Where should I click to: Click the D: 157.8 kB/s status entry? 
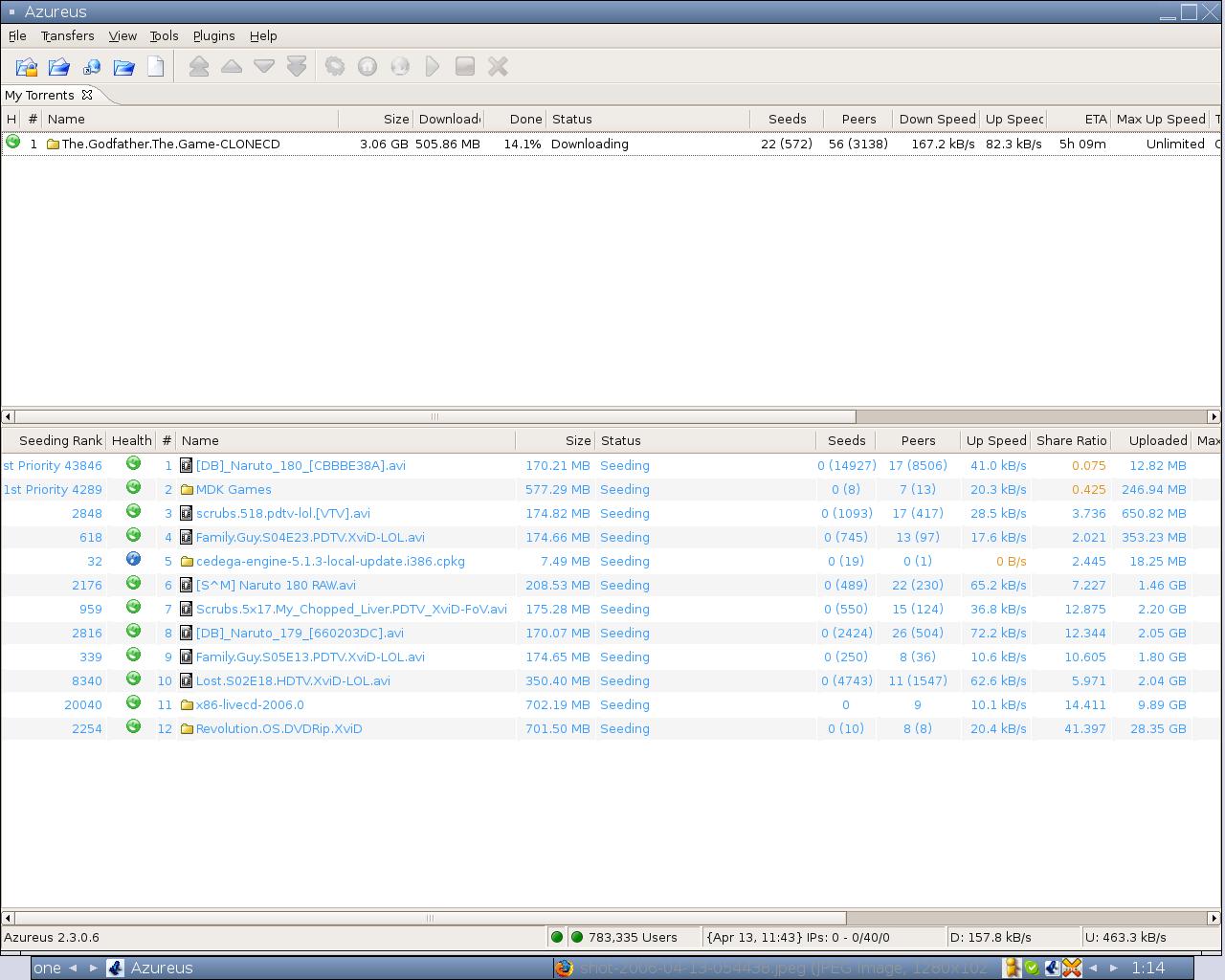click(1013, 937)
